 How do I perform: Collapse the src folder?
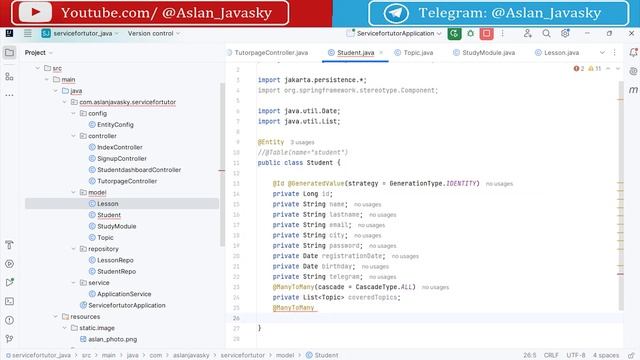(38, 68)
